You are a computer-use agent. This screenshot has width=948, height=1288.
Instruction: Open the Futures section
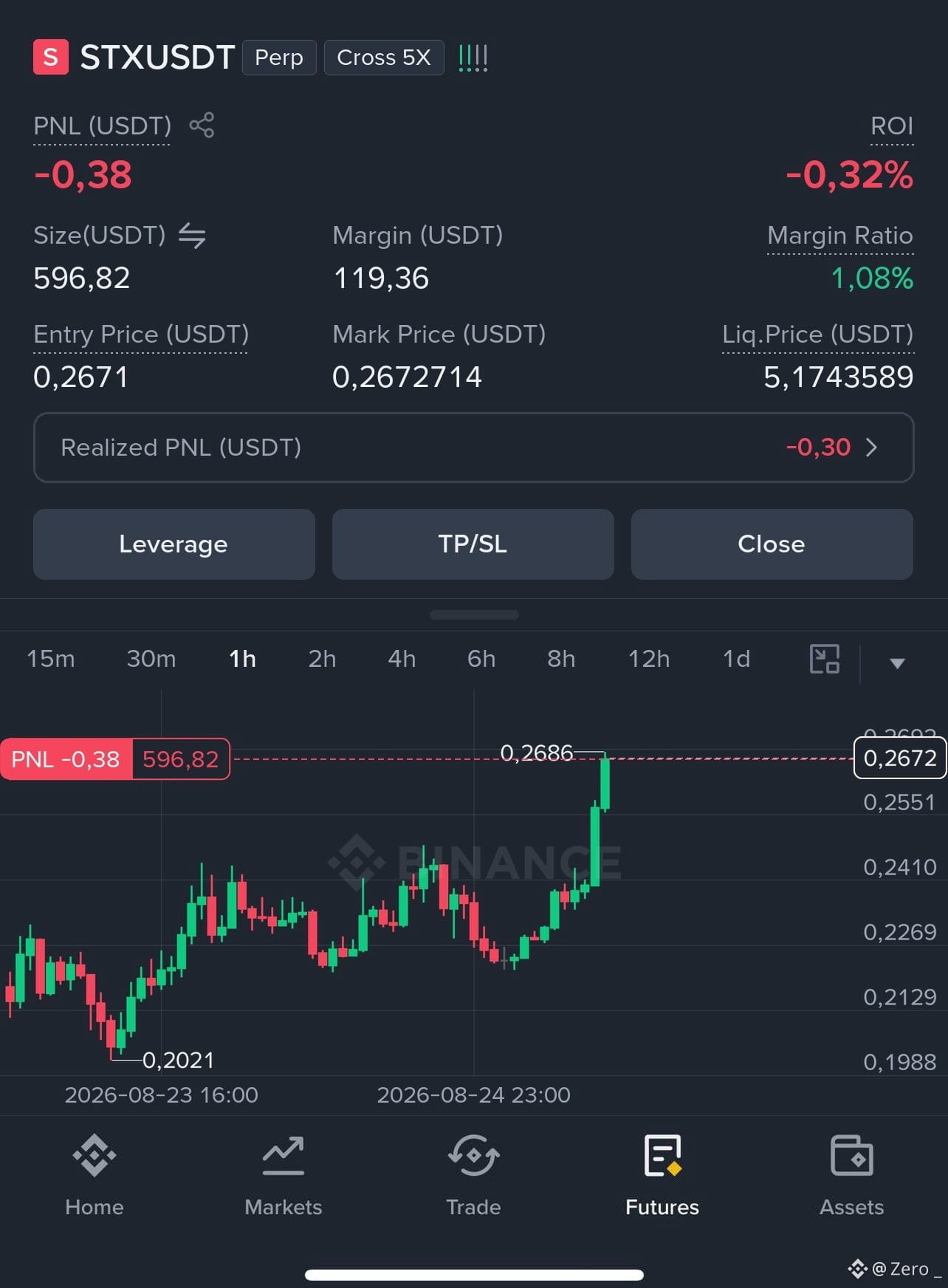coord(662,1176)
